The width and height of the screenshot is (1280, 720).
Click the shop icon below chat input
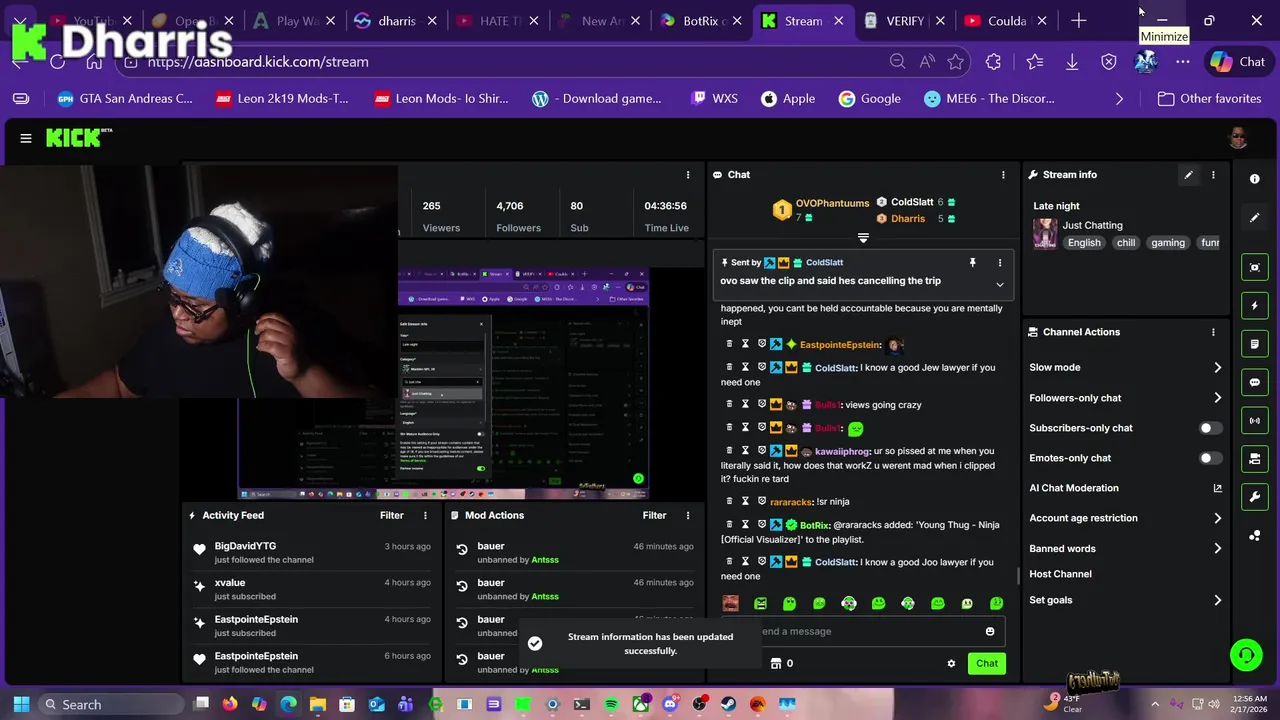(775, 663)
